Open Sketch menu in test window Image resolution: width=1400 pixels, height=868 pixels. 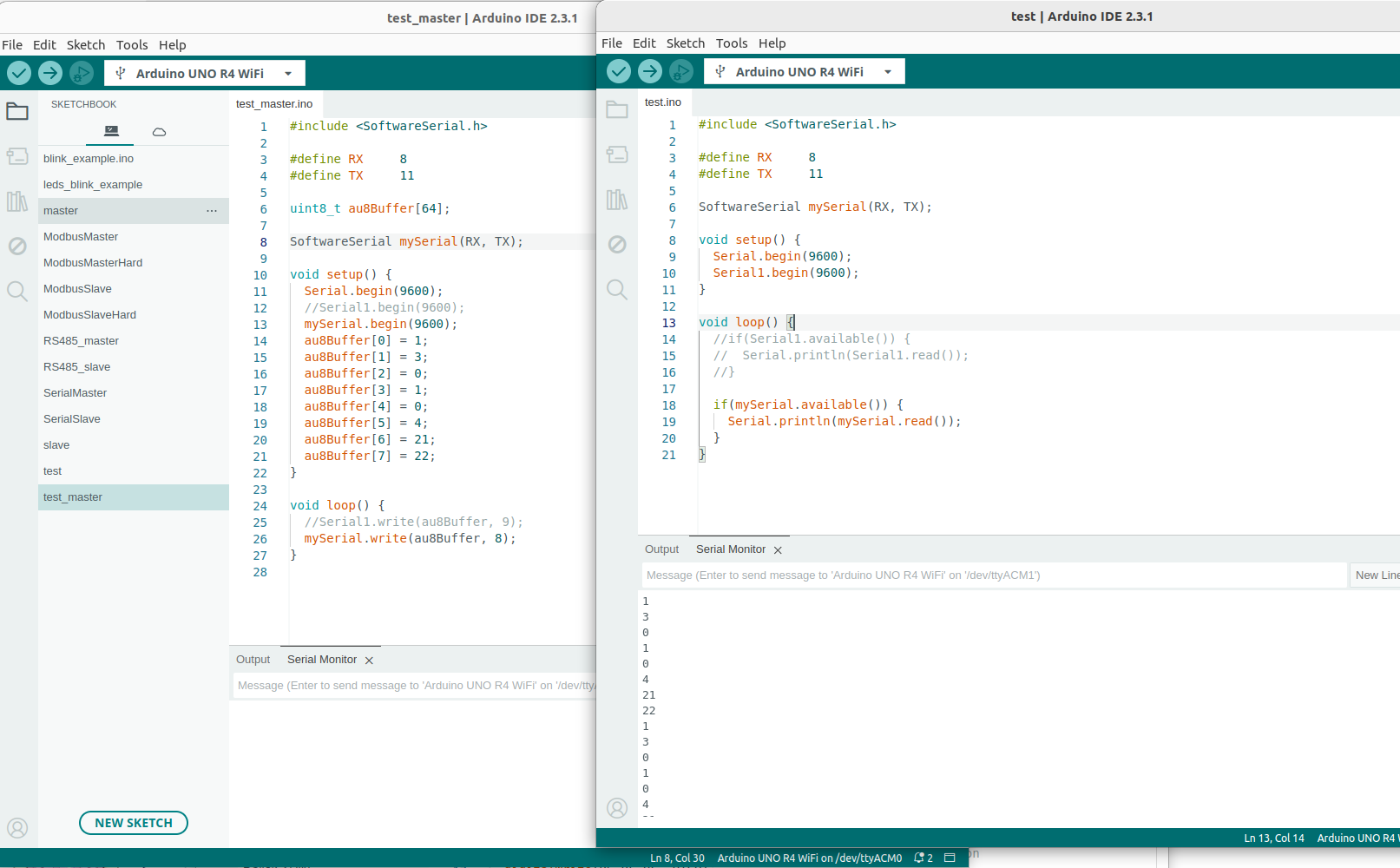click(686, 43)
